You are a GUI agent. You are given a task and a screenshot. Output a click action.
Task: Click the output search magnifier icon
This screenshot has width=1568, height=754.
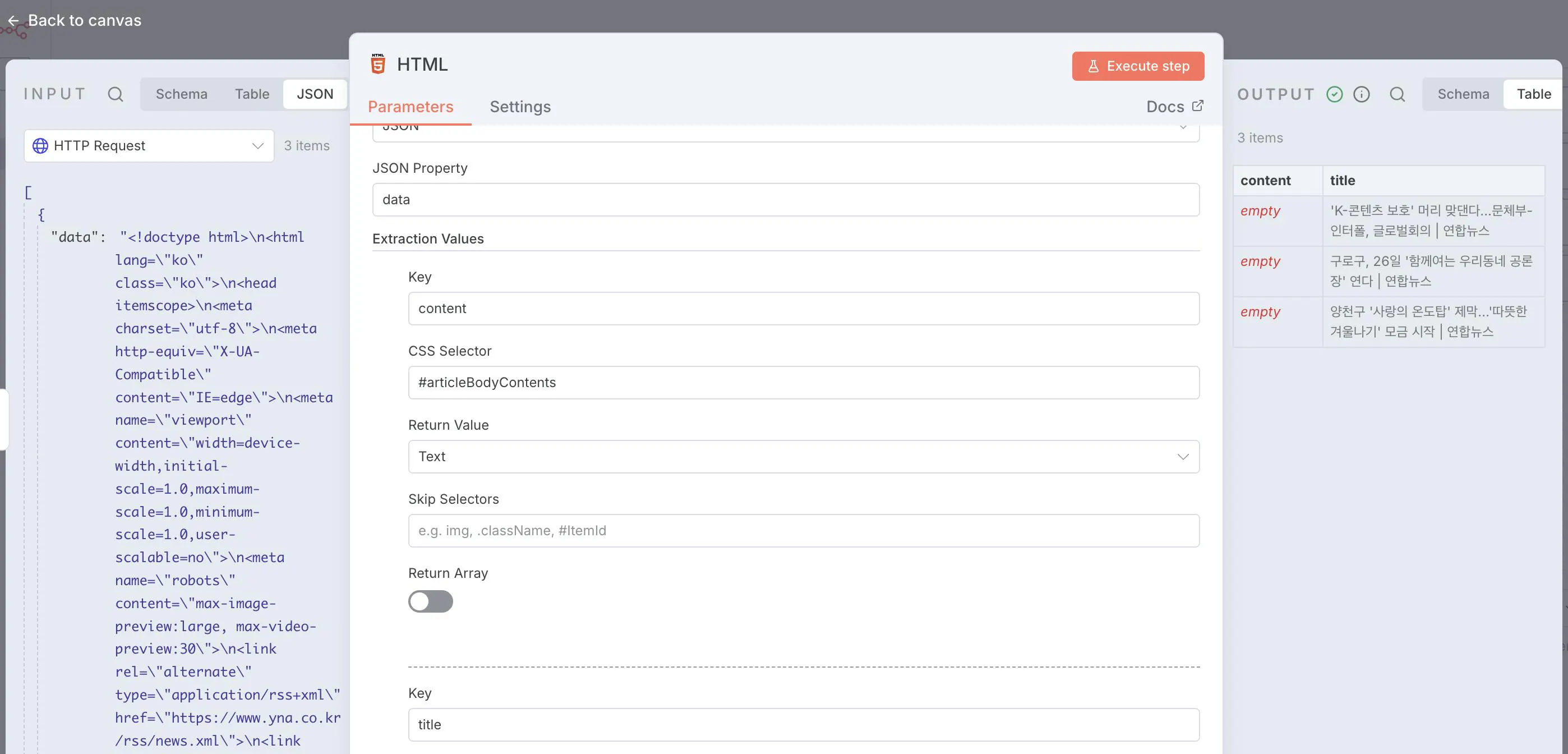coord(1397,94)
